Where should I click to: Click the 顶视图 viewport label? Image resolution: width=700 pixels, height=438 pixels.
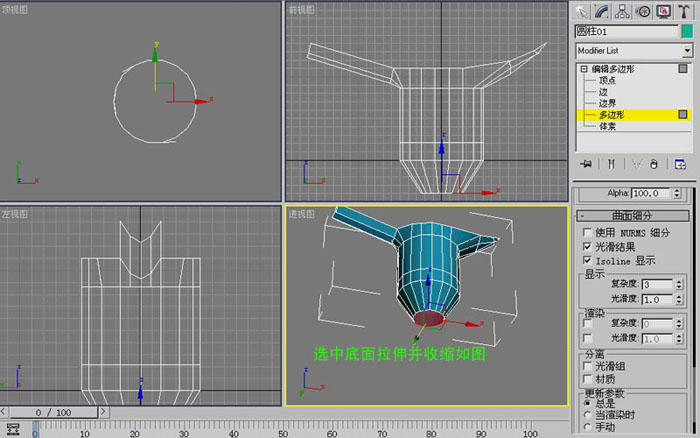point(15,10)
